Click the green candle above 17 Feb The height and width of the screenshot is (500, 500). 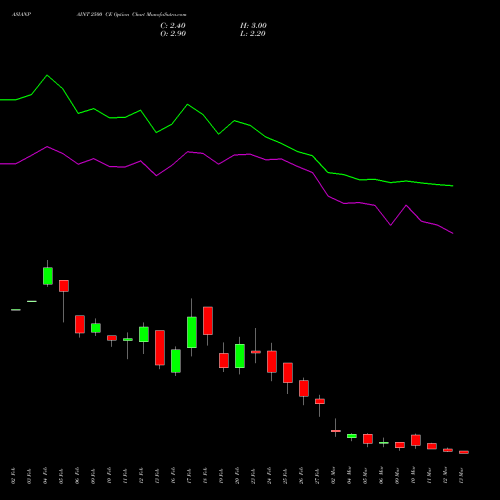[x=192, y=332]
